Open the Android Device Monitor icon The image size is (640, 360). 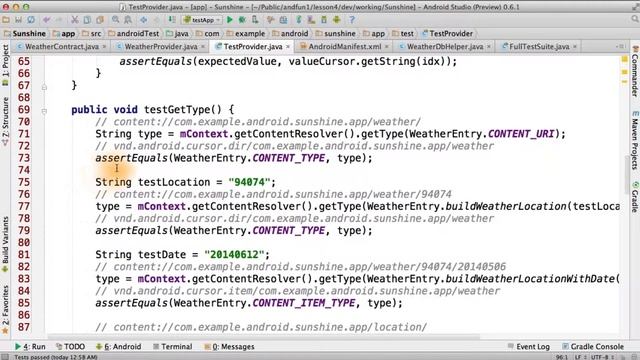pos(336,20)
